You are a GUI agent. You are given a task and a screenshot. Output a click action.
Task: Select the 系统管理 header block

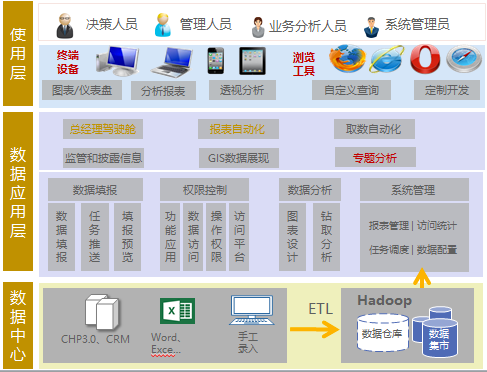pos(414,190)
